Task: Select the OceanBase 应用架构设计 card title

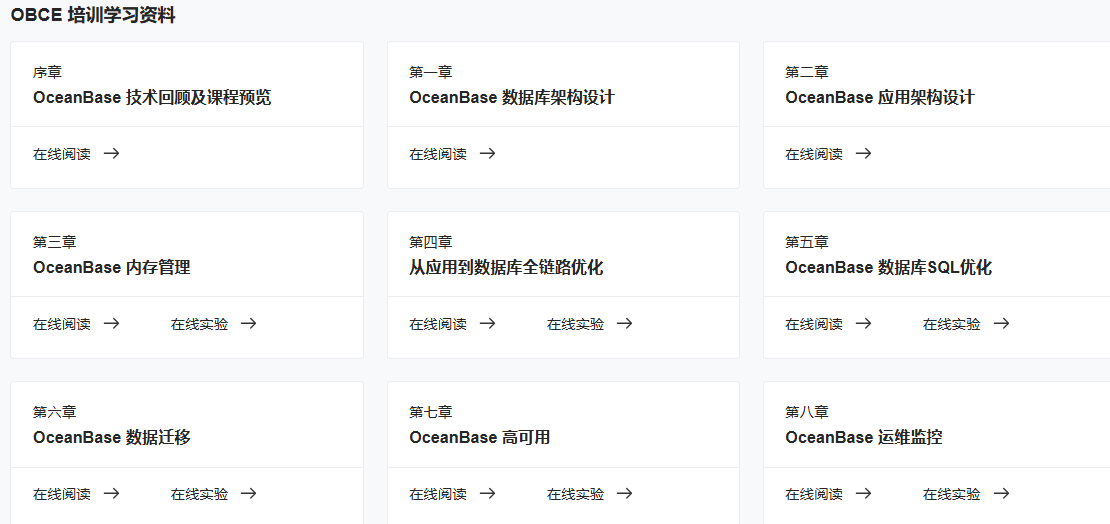Action: pyautogui.click(x=880, y=98)
